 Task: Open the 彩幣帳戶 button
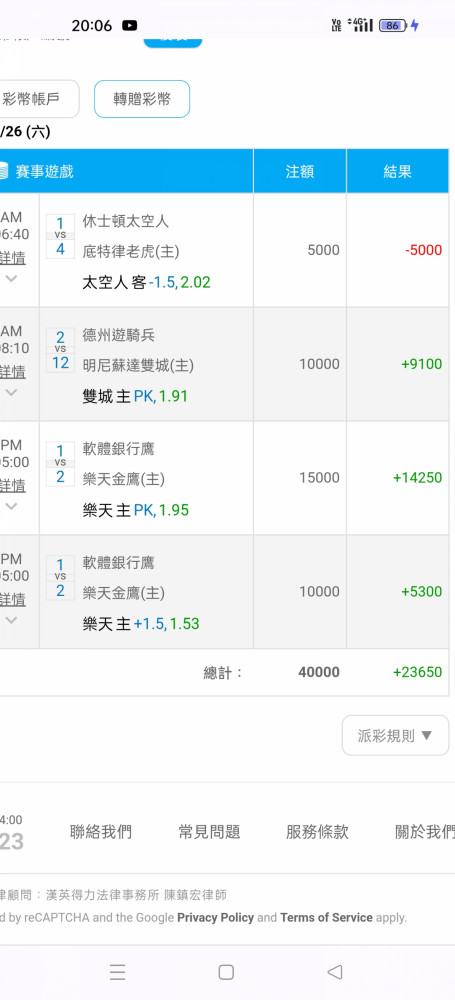[35, 99]
